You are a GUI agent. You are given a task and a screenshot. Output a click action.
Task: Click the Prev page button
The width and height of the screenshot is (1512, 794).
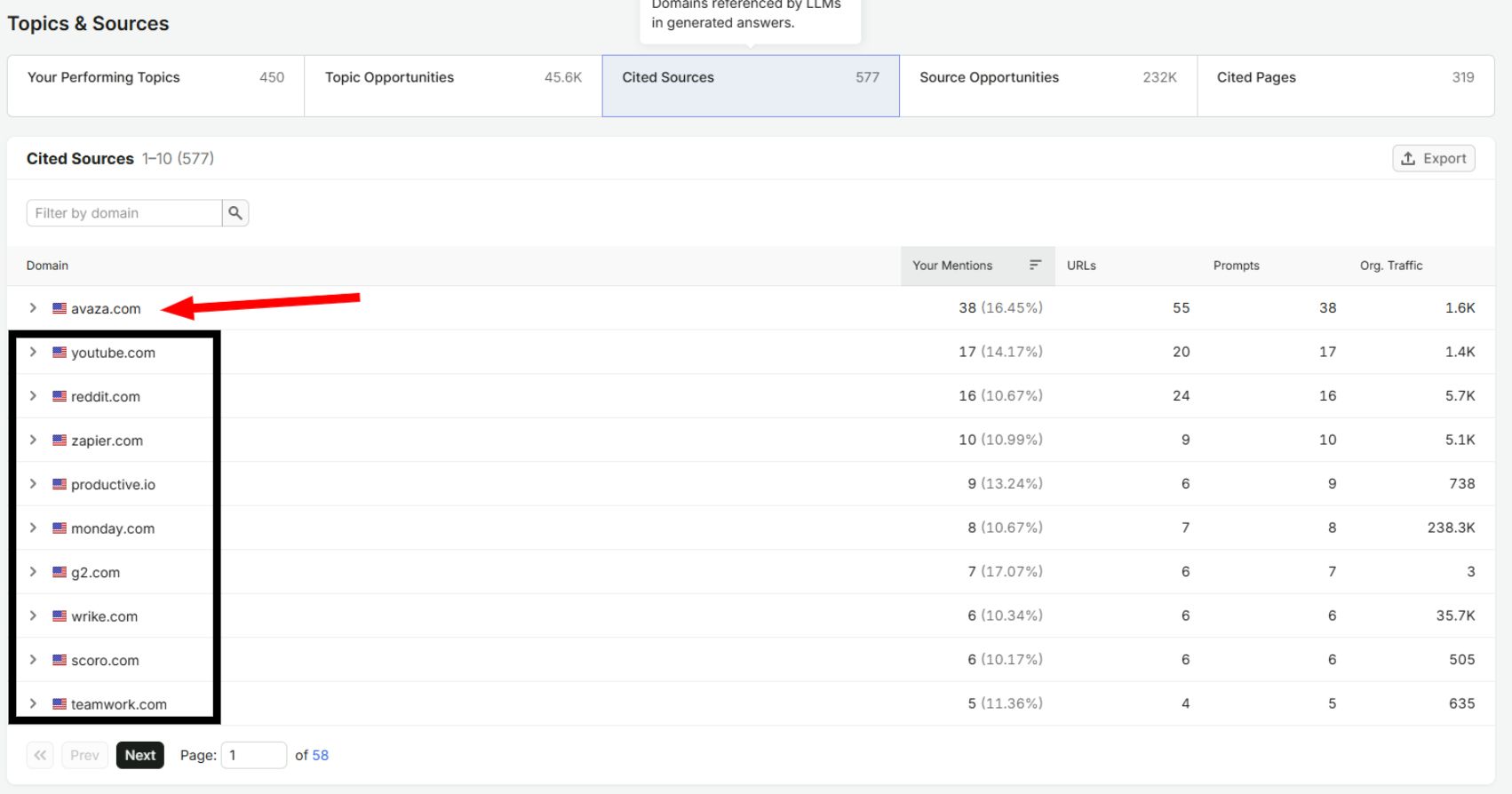tap(84, 755)
